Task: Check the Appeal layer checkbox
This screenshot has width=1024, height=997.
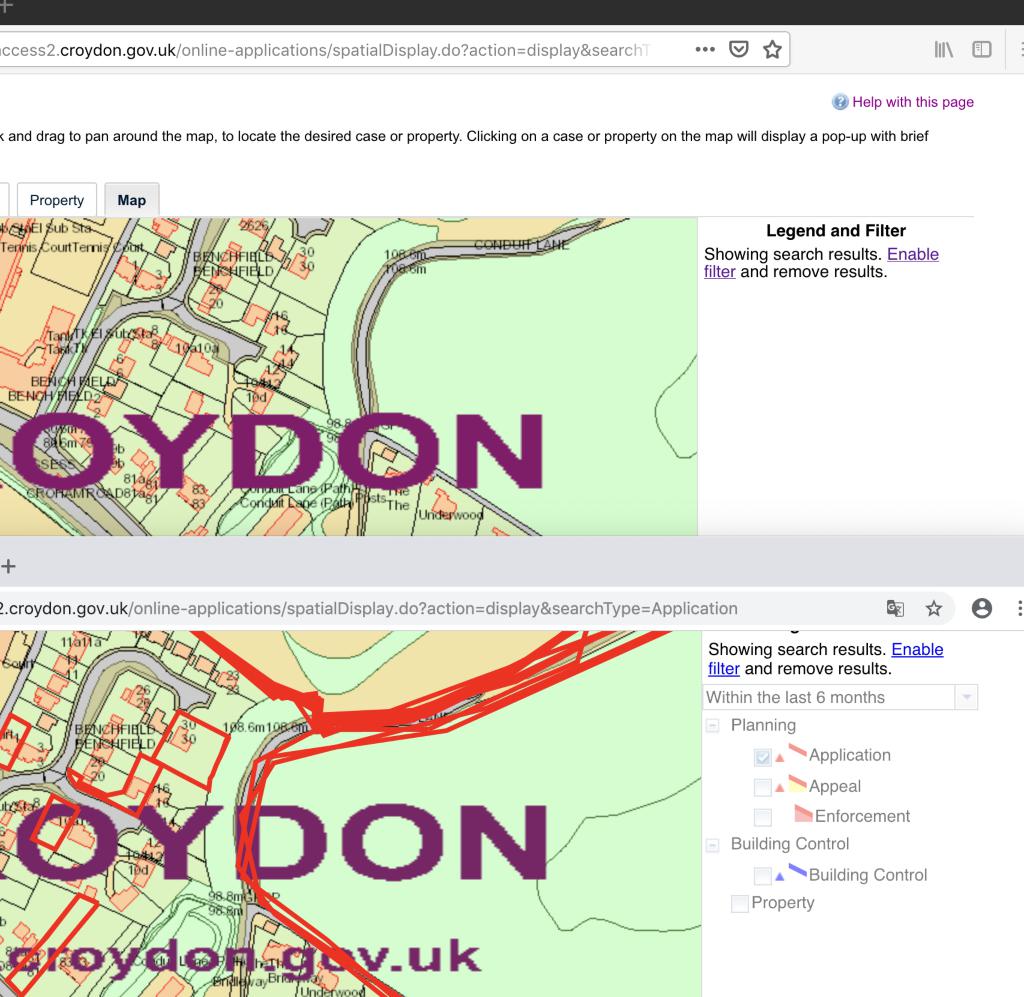Action: pyautogui.click(x=762, y=787)
